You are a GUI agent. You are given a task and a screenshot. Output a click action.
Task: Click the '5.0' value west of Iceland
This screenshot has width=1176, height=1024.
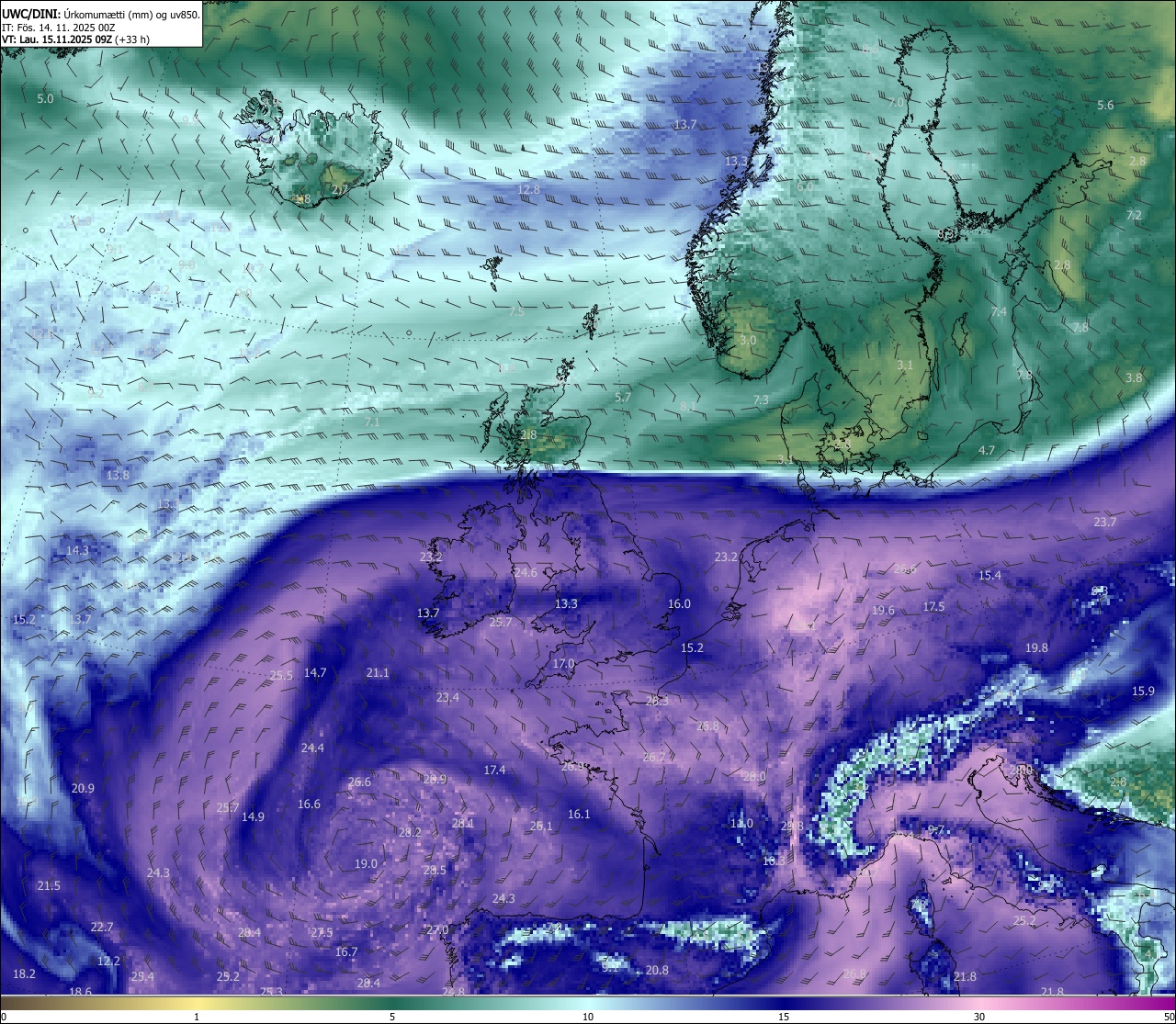coord(45,98)
